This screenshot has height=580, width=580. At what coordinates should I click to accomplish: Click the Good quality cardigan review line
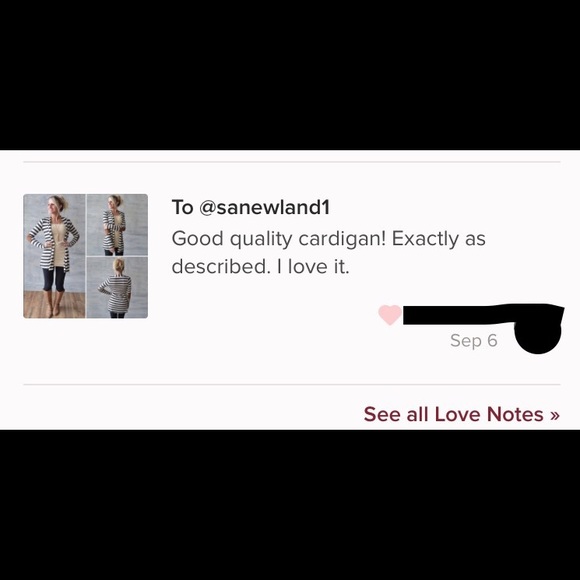point(328,239)
